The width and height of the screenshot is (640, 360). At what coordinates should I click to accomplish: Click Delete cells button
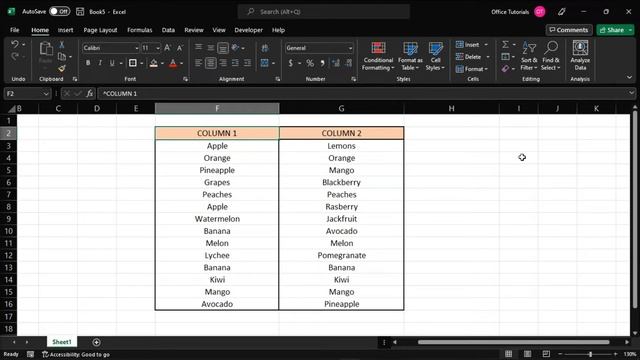469,57
